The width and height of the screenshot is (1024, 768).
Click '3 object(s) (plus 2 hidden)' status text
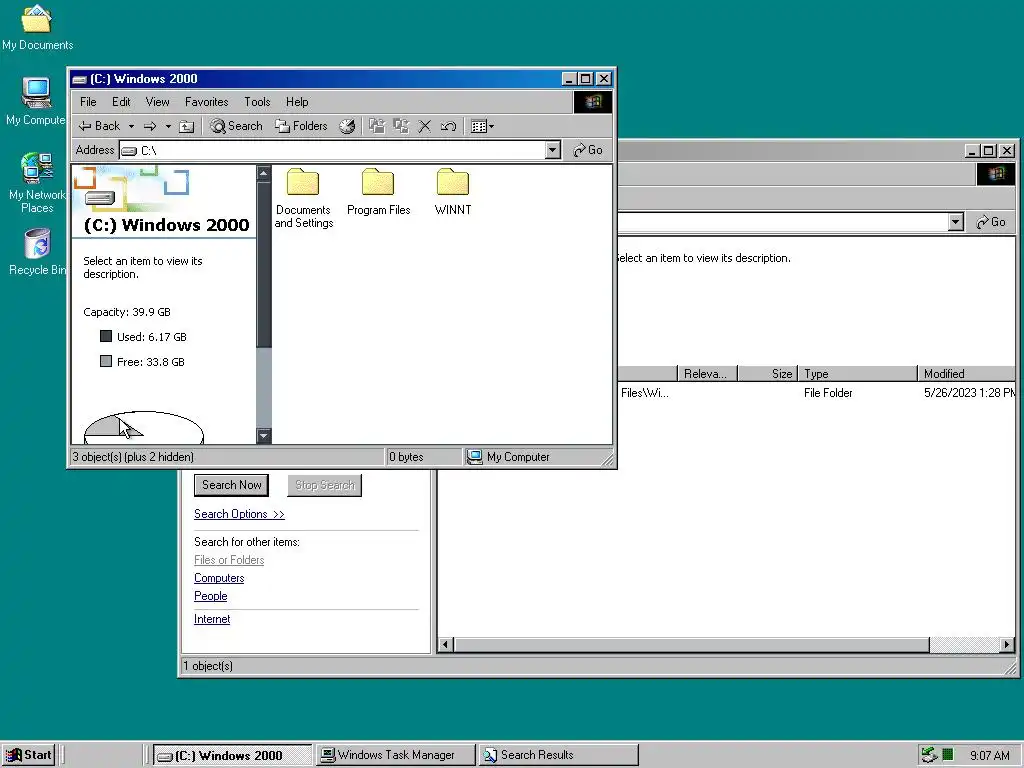coord(133,457)
